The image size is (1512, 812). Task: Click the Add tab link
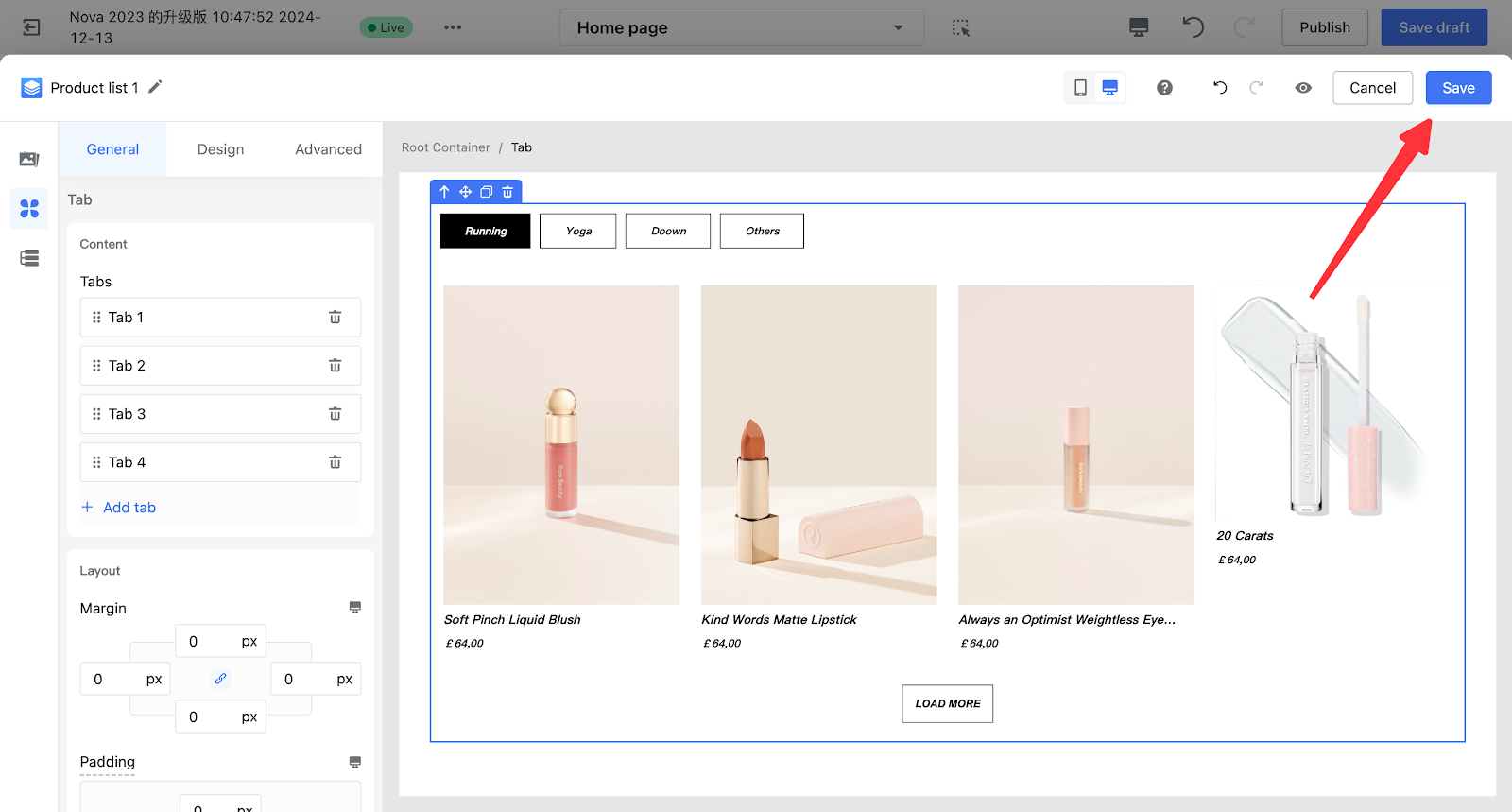(129, 508)
